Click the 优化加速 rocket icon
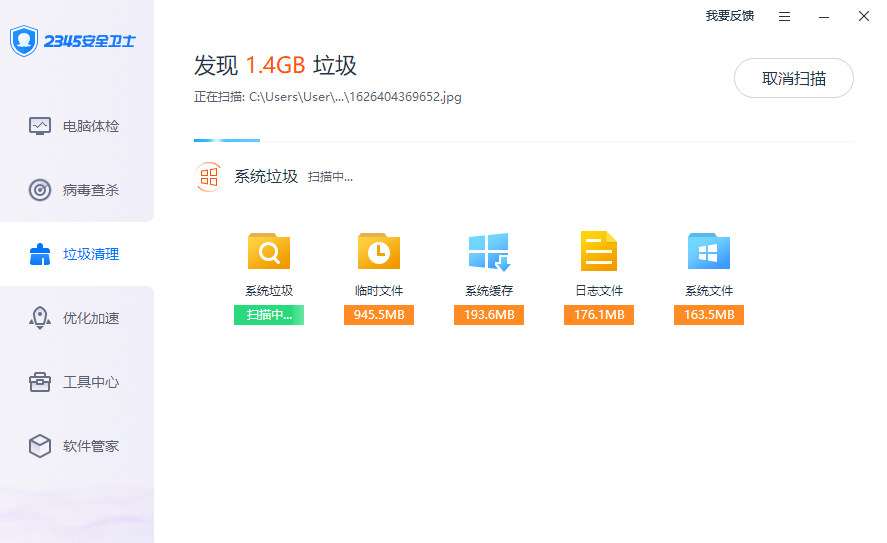The height and width of the screenshot is (543, 887). 40,318
